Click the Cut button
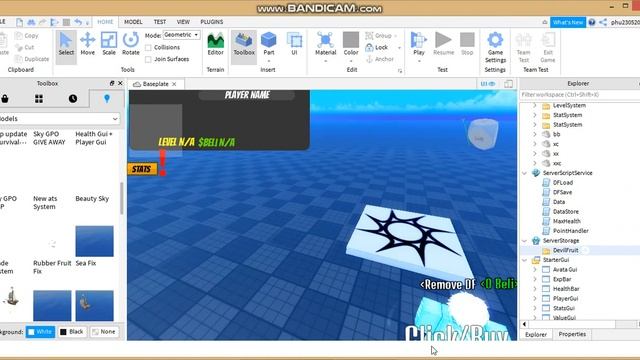Image resolution: width=640 pixels, height=360 pixels. coord(24,47)
